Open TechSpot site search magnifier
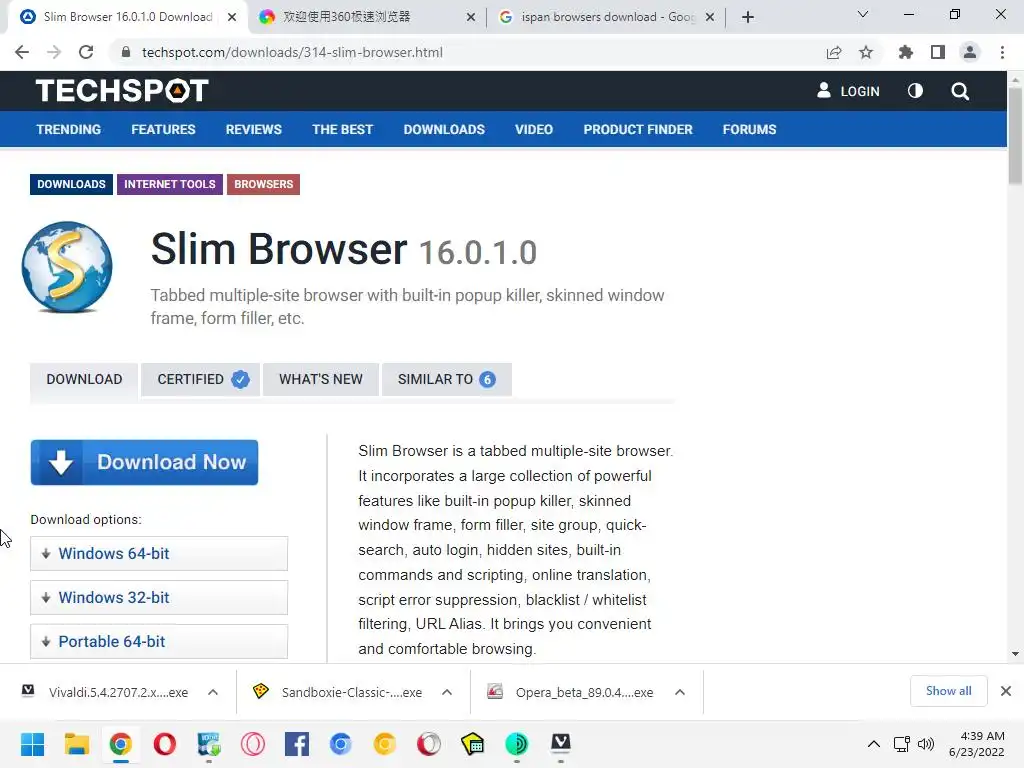 (x=960, y=91)
